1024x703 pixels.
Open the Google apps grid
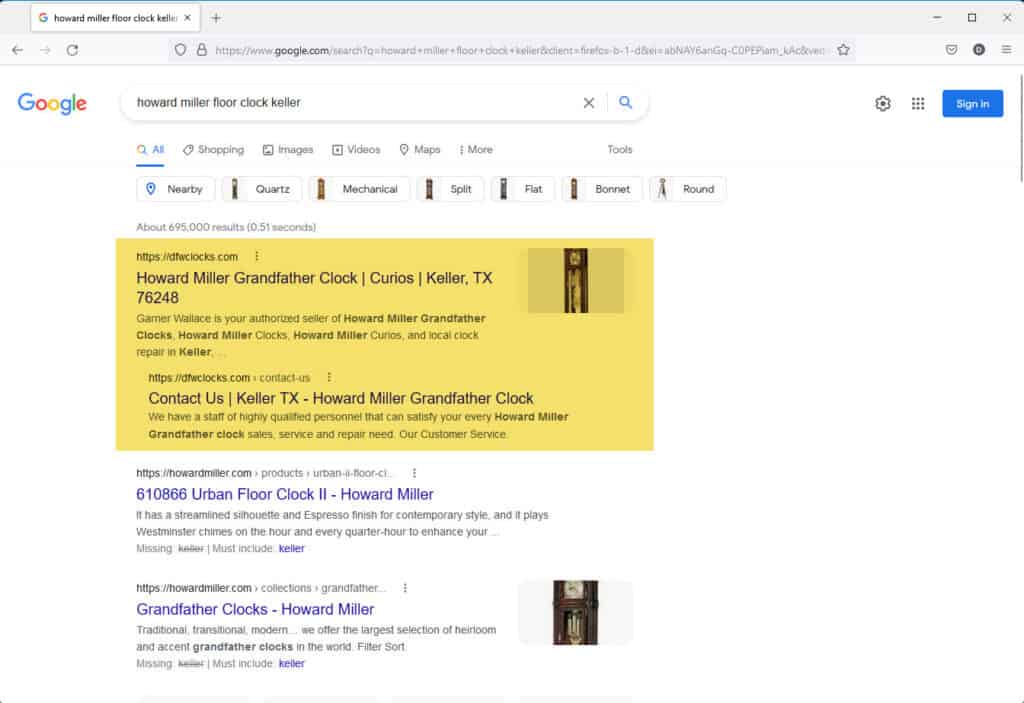(x=918, y=103)
